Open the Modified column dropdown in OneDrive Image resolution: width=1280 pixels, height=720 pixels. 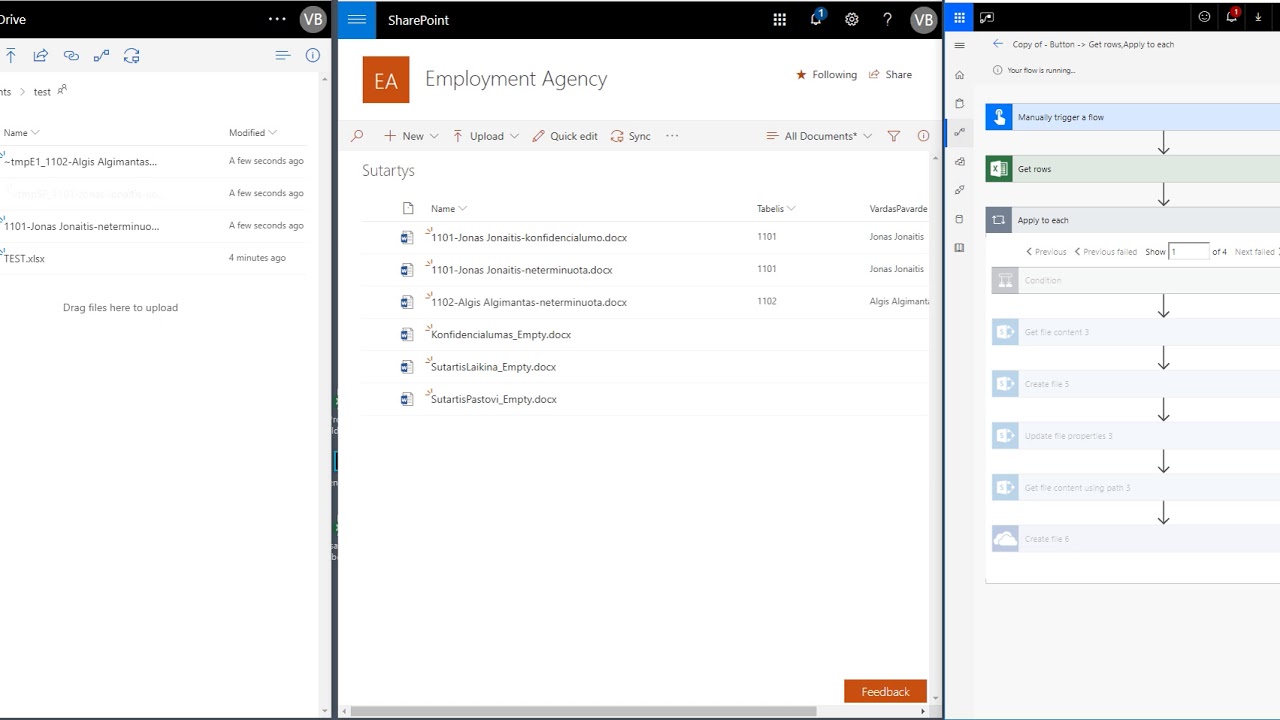(x=253, y=133)
